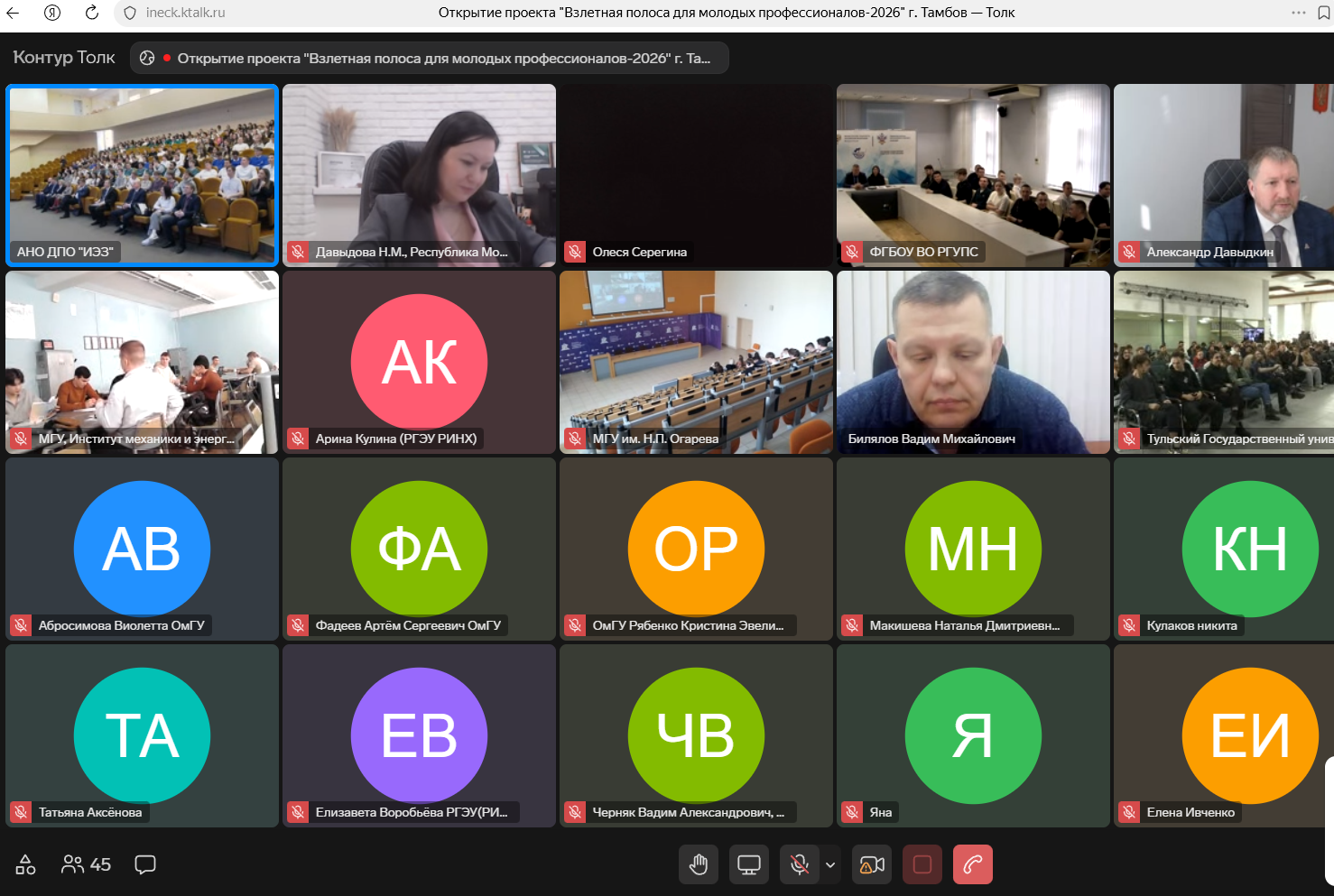The height and width of the screenshot is (896, 1334).
Task: Click the recording stop square button
Action: 922,864
